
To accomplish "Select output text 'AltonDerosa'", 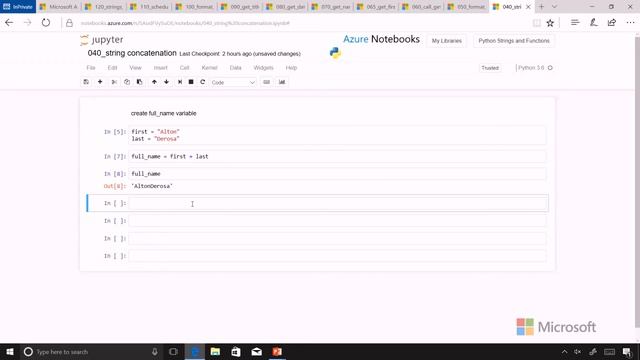I will point(152,186).
